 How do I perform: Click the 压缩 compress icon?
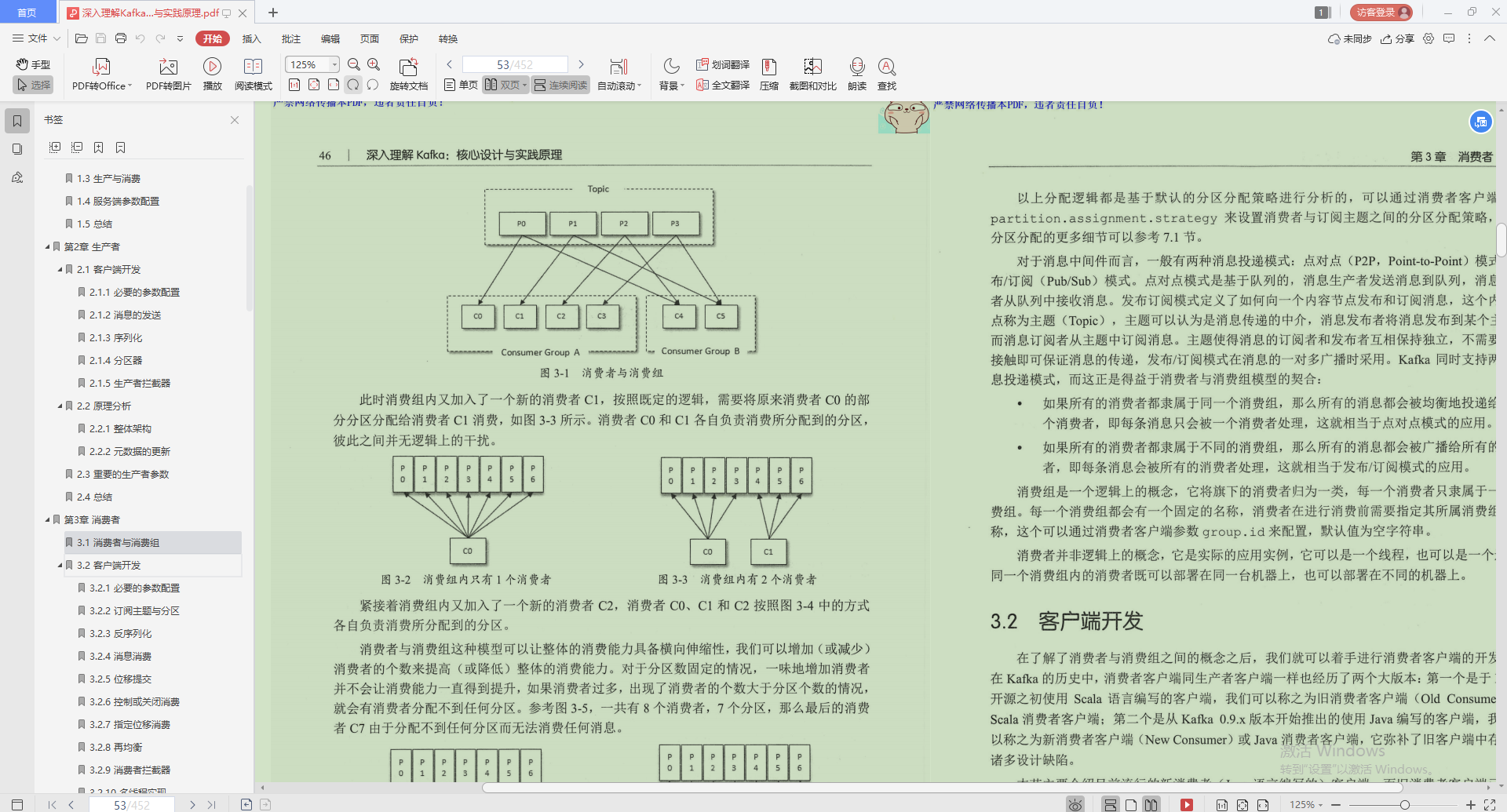tap(768, 73)
